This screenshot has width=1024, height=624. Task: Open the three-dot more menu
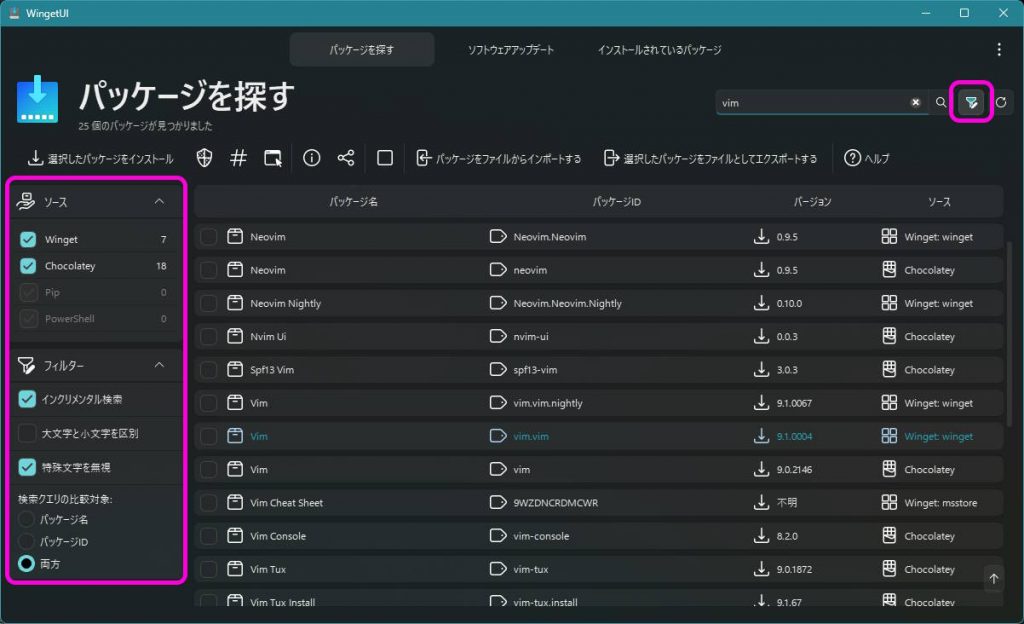(x=999, y=50)
